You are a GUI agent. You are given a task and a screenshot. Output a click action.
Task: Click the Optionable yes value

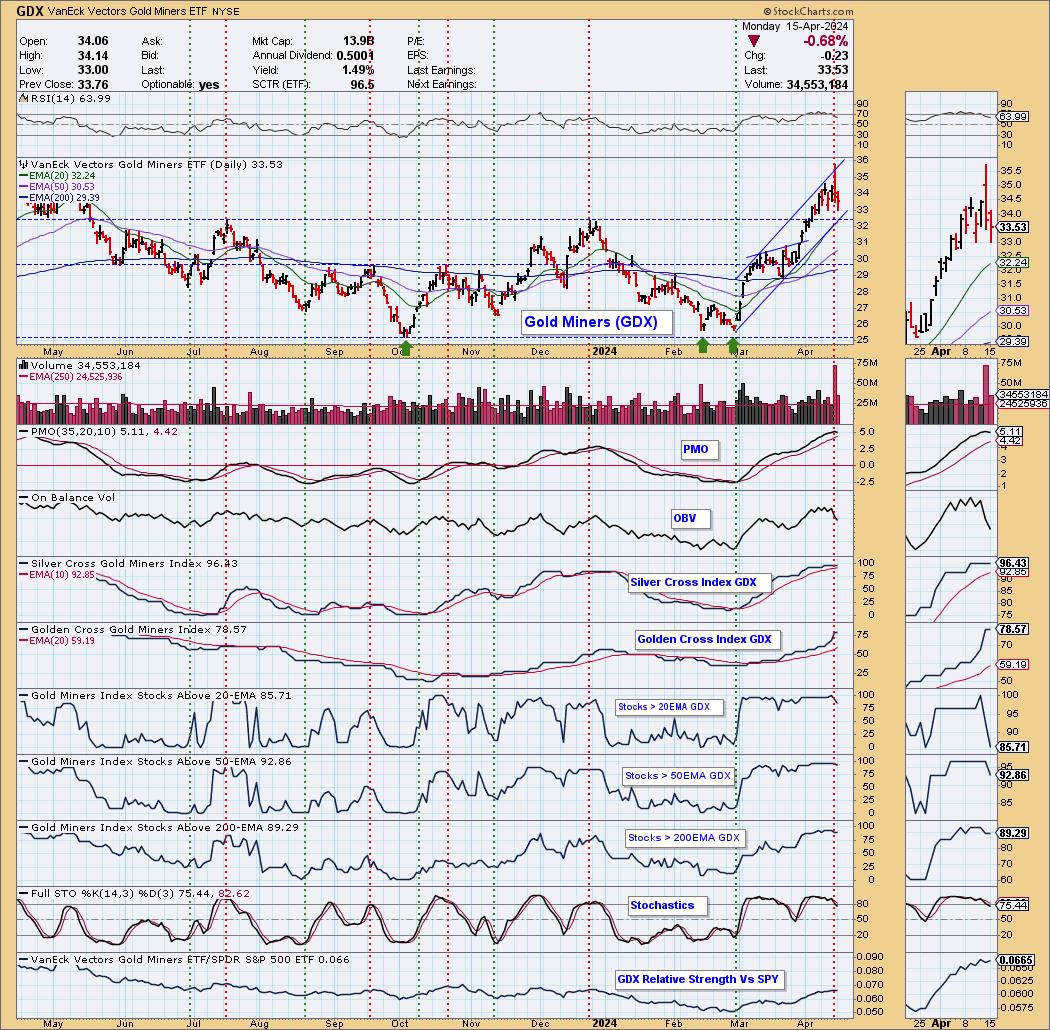tap(209, 84)
